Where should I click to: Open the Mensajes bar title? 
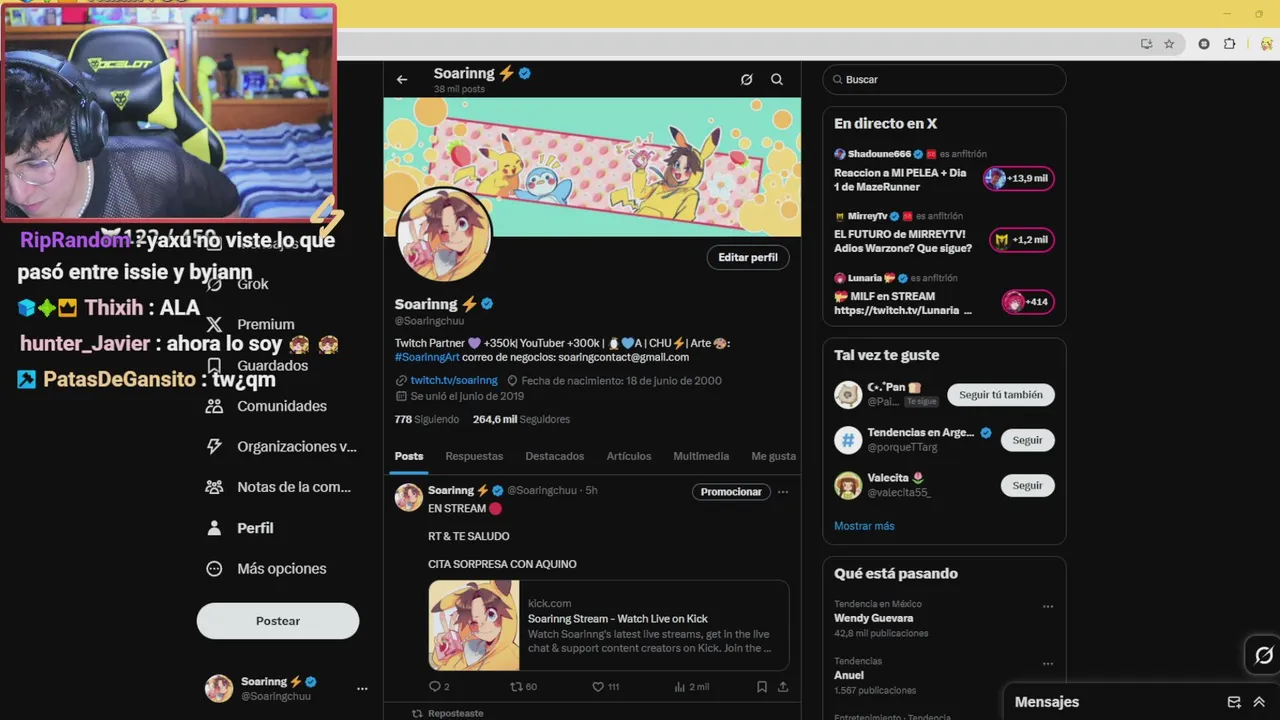click(x=1047, y=702)
